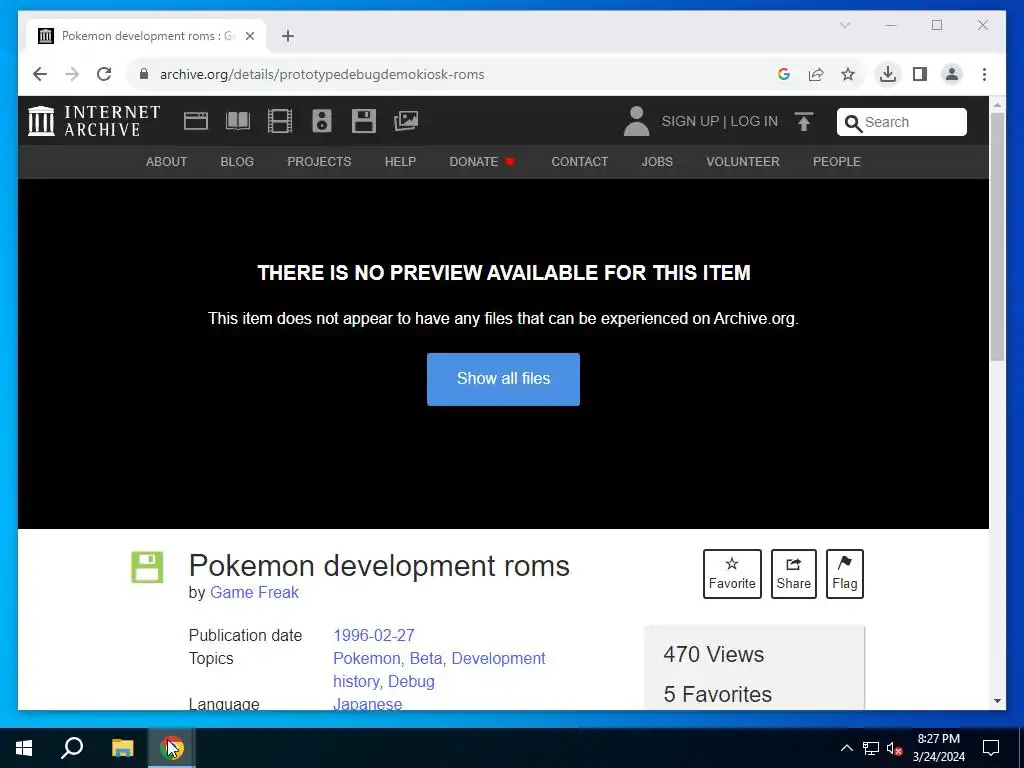This screenshot has height=768, width=1024.
Task: Open the network tray icon
Action: click(871, 748)
